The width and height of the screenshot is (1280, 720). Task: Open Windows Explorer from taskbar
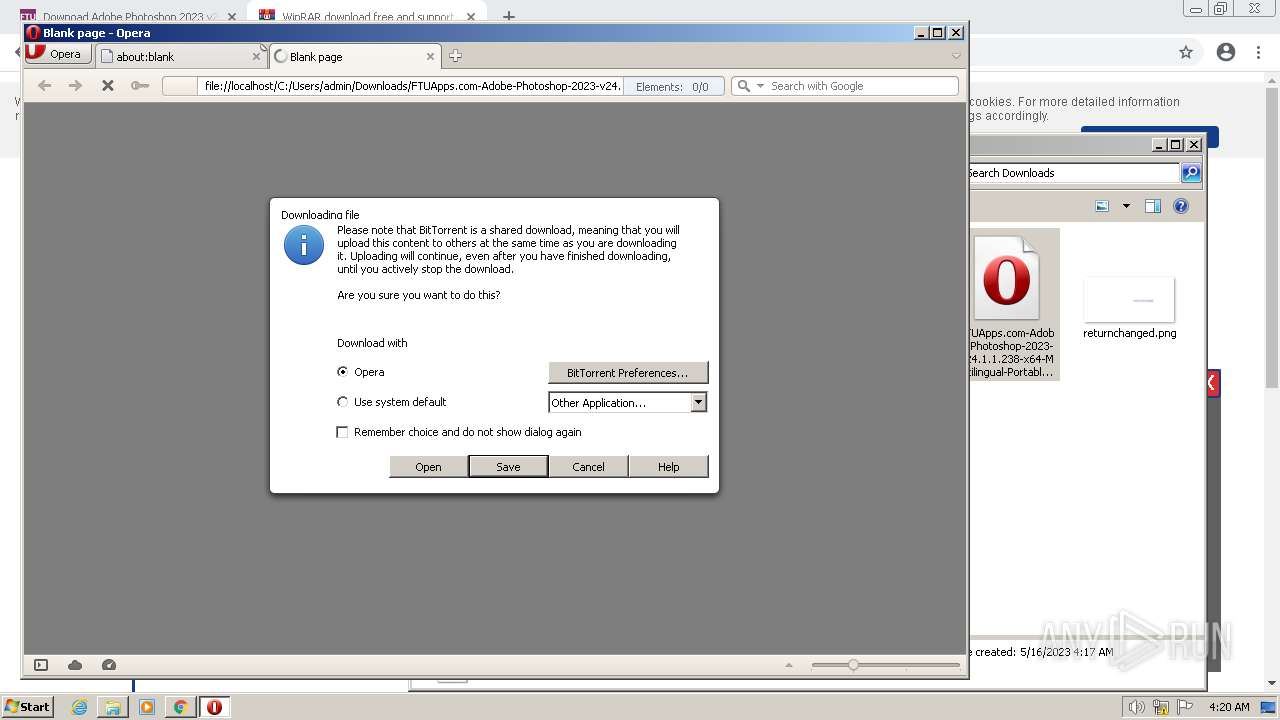point(113,707)
